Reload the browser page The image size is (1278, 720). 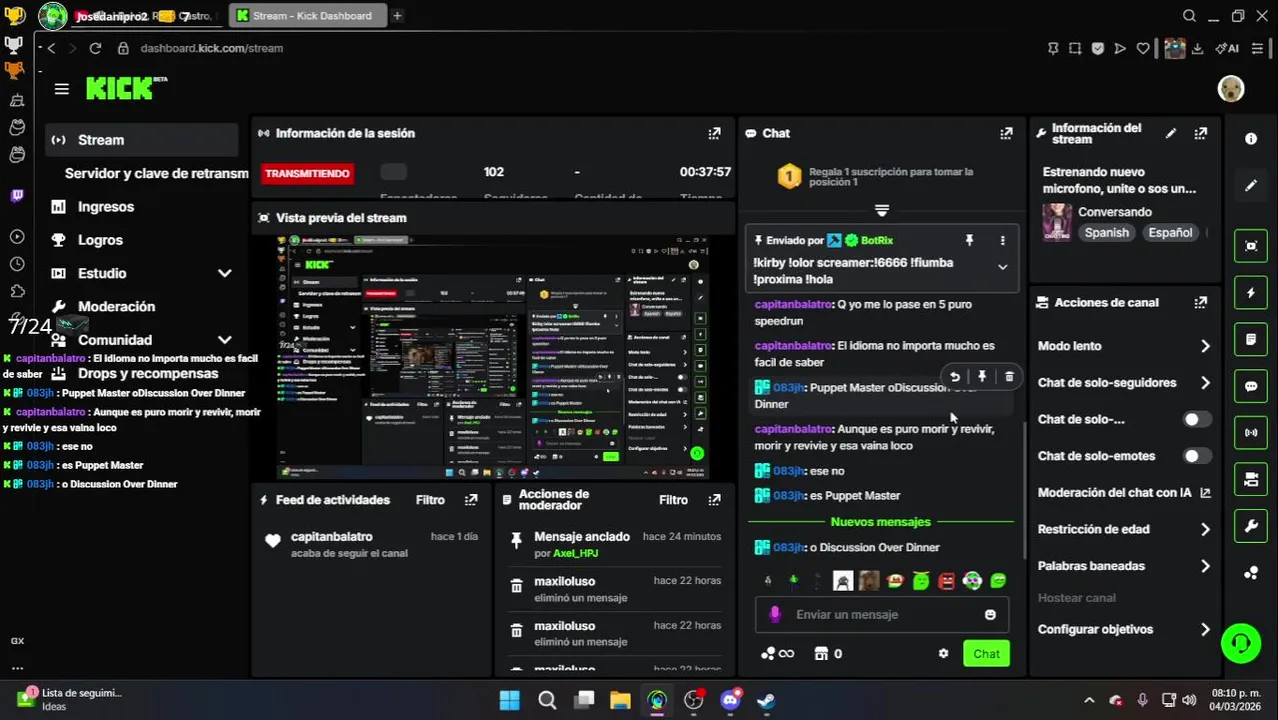95,48
